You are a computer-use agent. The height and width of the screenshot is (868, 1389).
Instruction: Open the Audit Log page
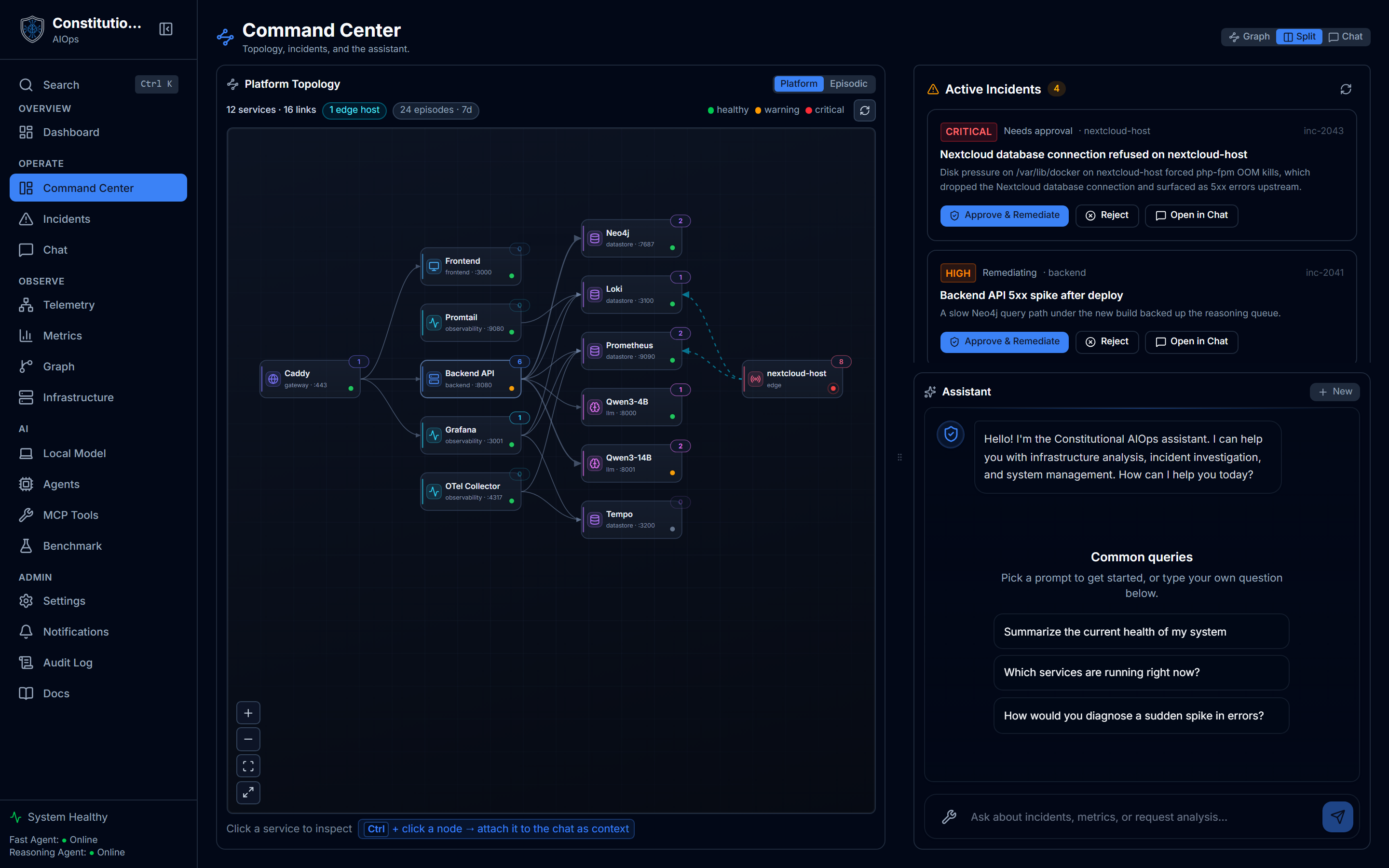98,663
